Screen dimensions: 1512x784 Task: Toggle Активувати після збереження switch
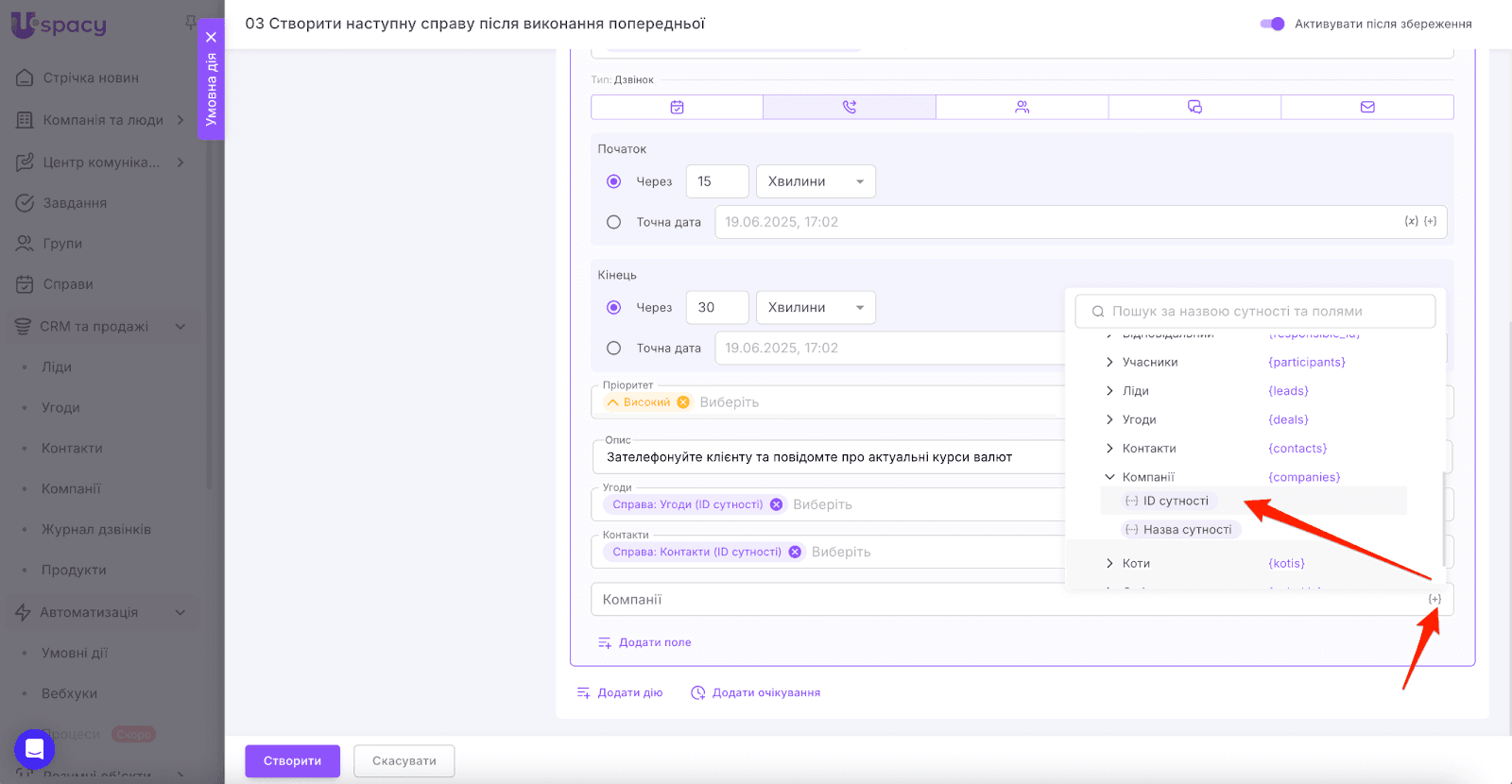click(1272, 24)
